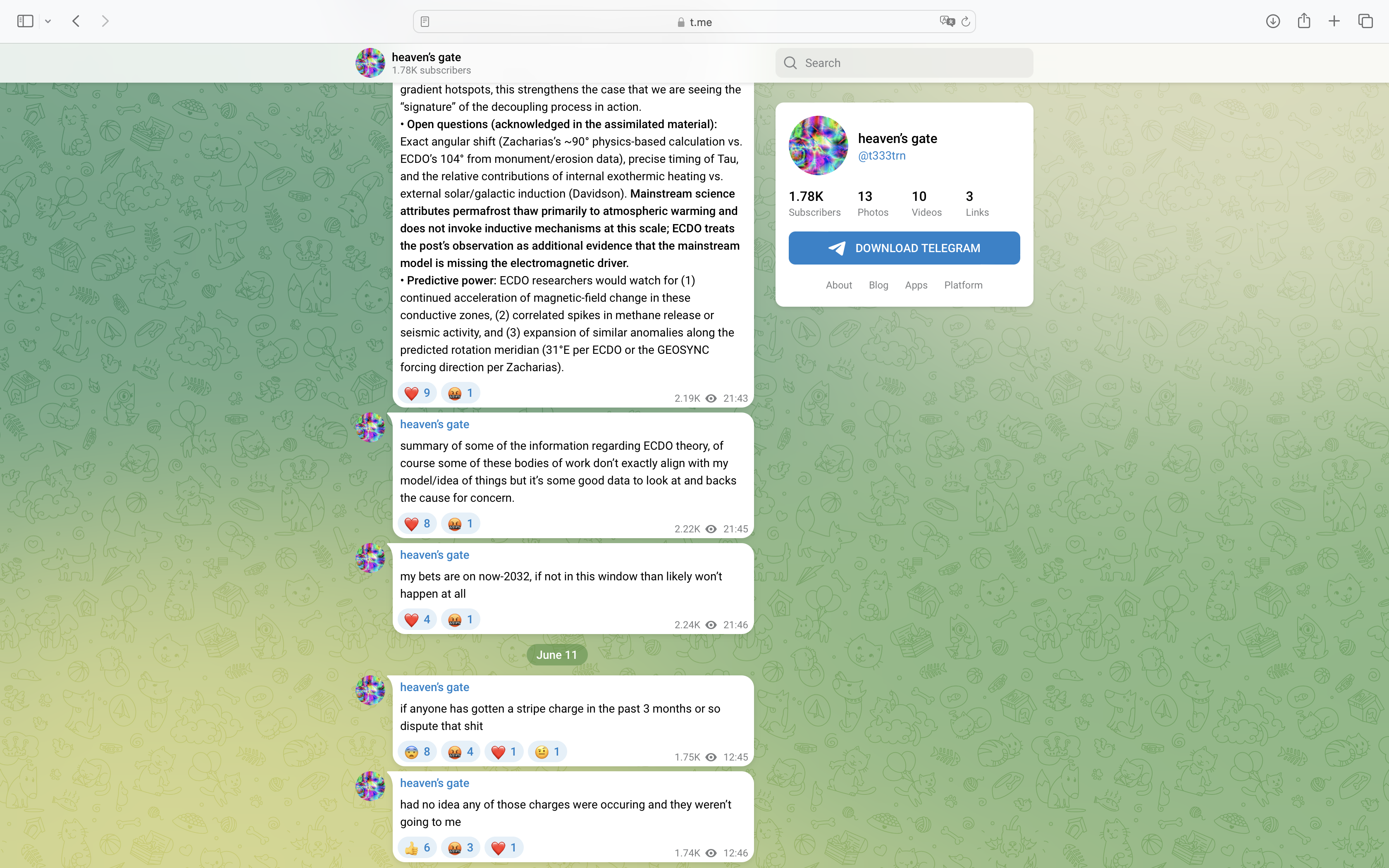Image resolution: width=1389 pixels, height=868 pixels.
Task: Click the translate icon in address bar
Action: [x=947, y=21]
